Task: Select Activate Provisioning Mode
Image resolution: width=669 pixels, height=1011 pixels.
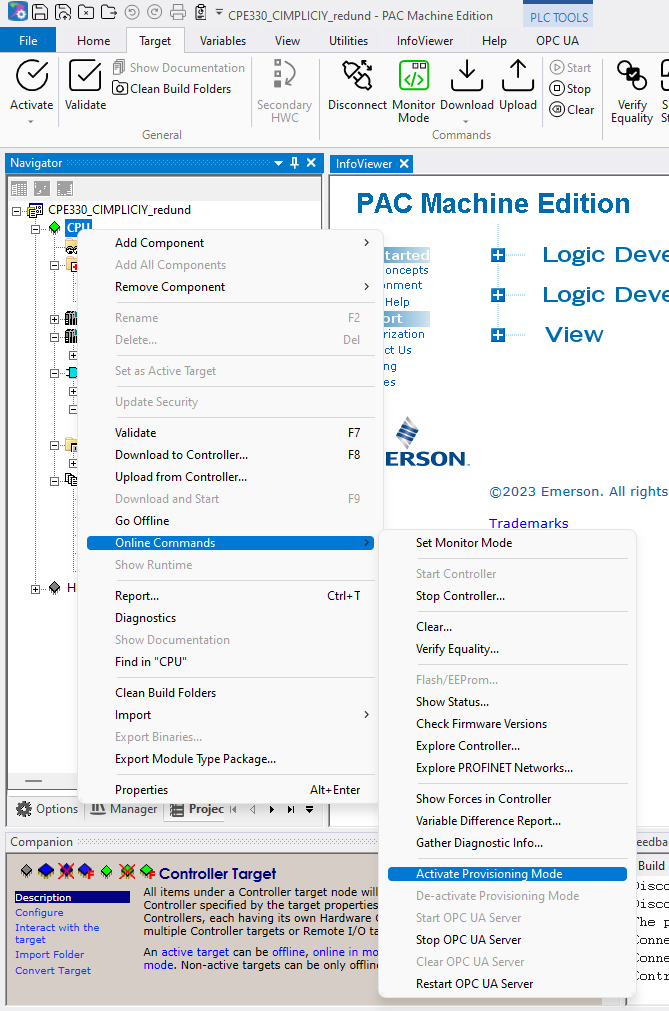Action: [507, 874]
